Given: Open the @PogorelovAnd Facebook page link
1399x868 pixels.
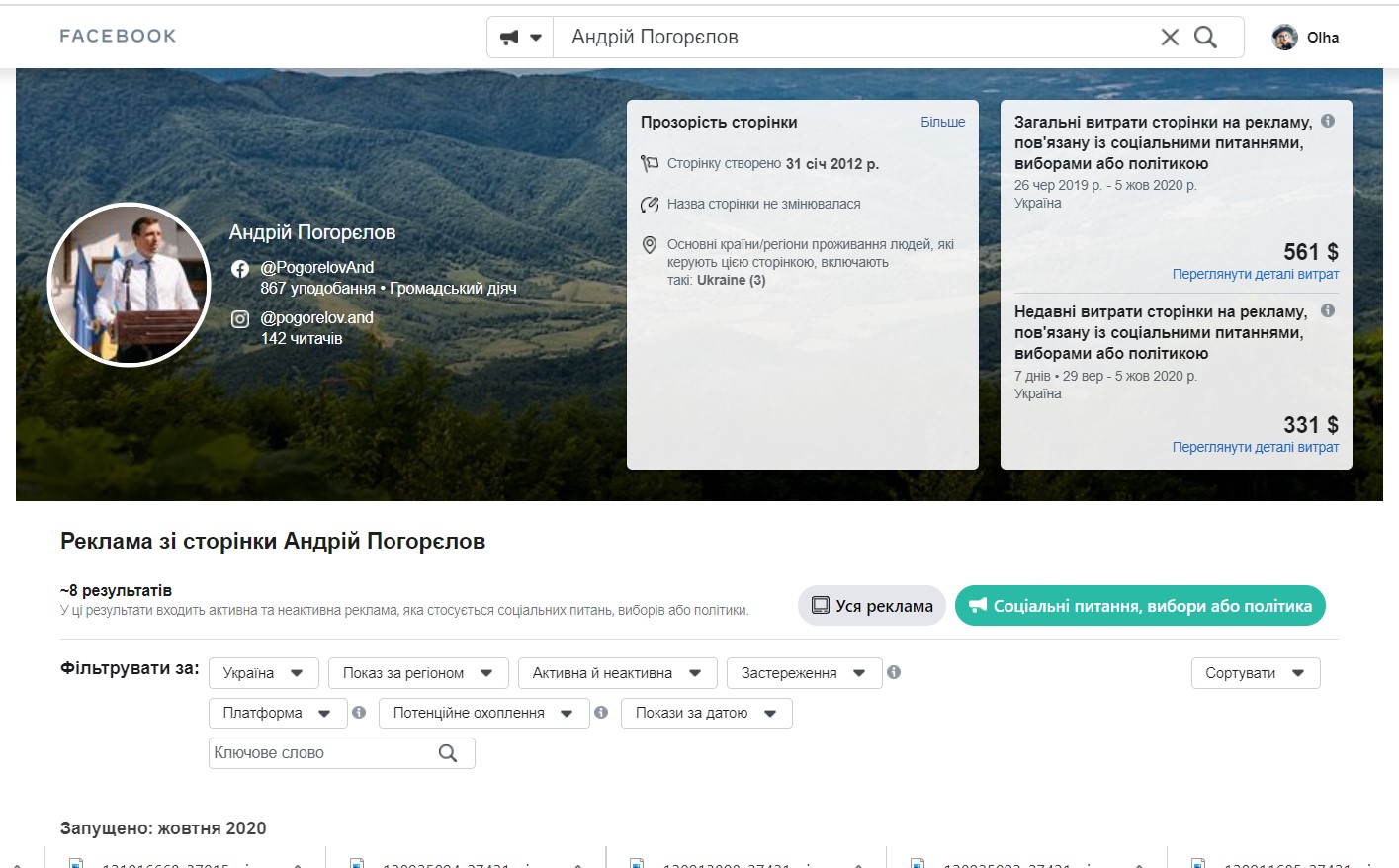Looking at the screenshot, I should pos(317,267).
